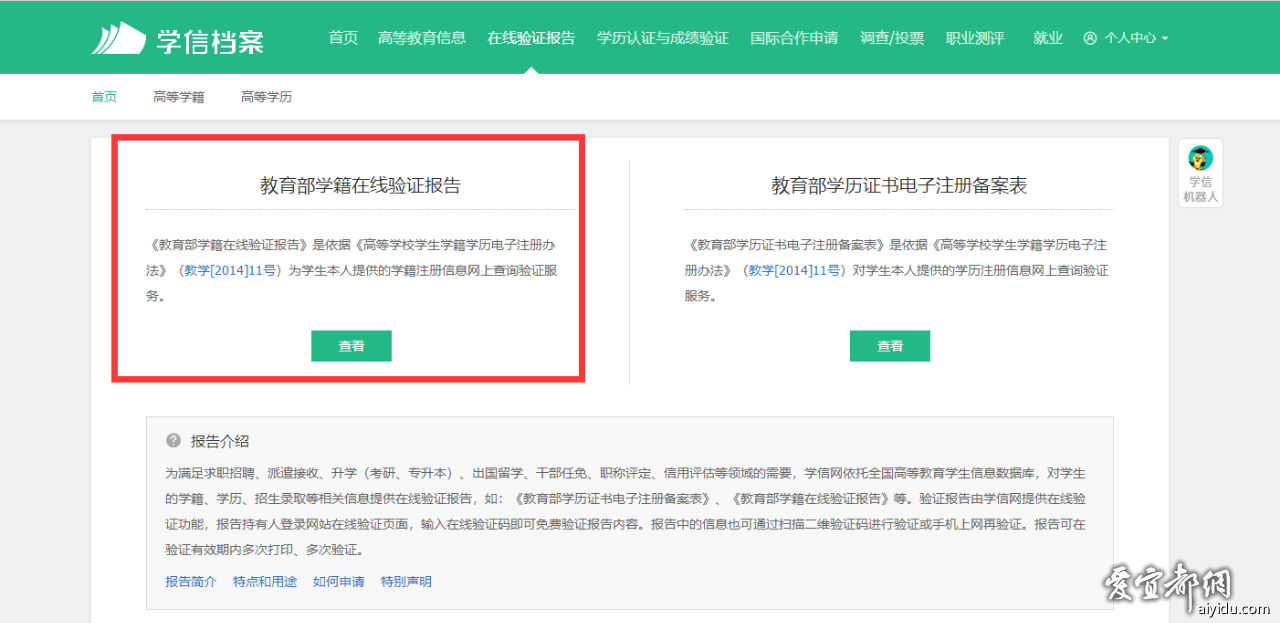Screen dimensions: 1280x623
Task: Open the 报告简介 link
Action: [x=190, y=582]
